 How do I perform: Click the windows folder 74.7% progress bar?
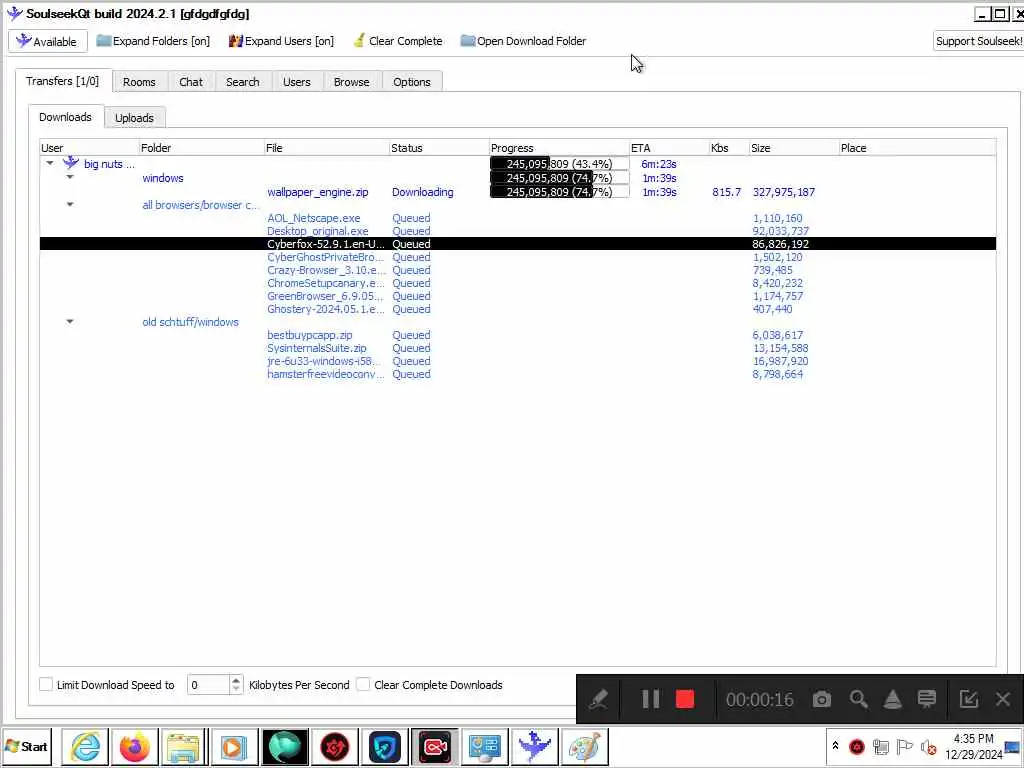coord(559,178)
